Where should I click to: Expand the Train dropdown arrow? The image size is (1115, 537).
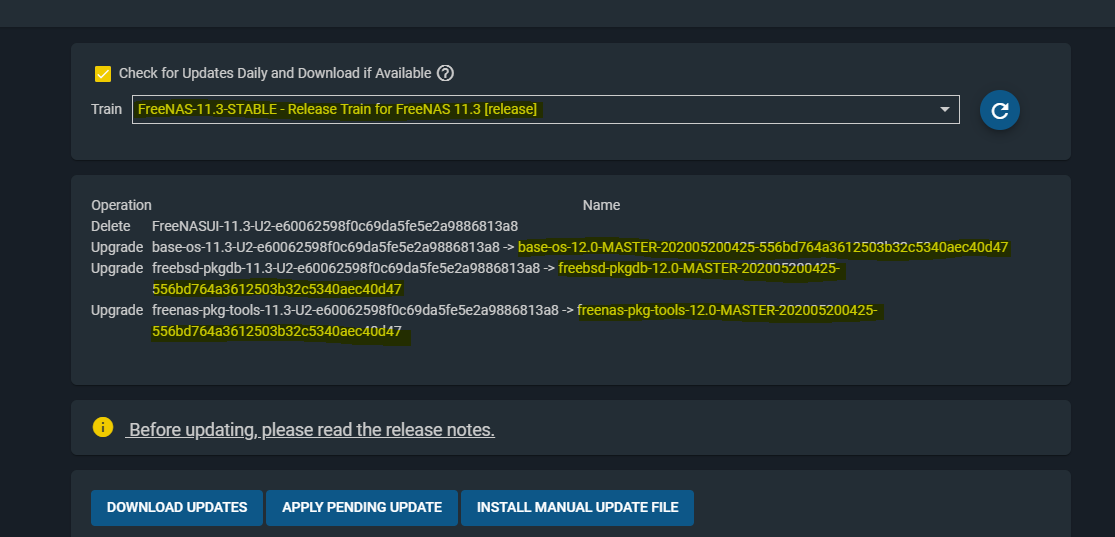(x=945, y=110)
